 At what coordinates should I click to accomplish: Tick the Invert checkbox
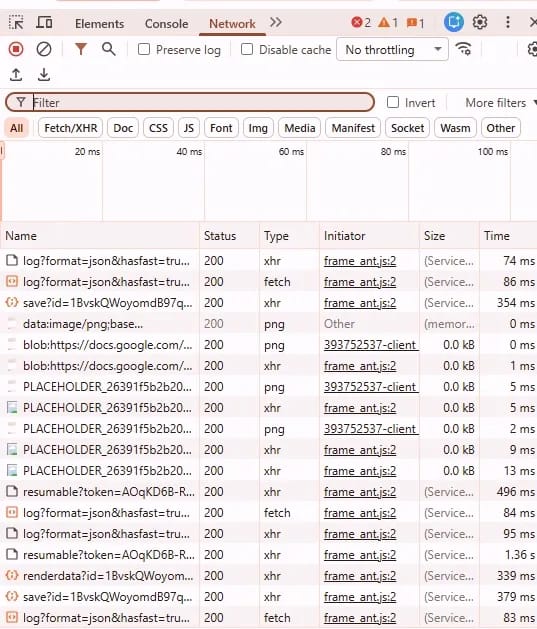(x=393, y=102)
